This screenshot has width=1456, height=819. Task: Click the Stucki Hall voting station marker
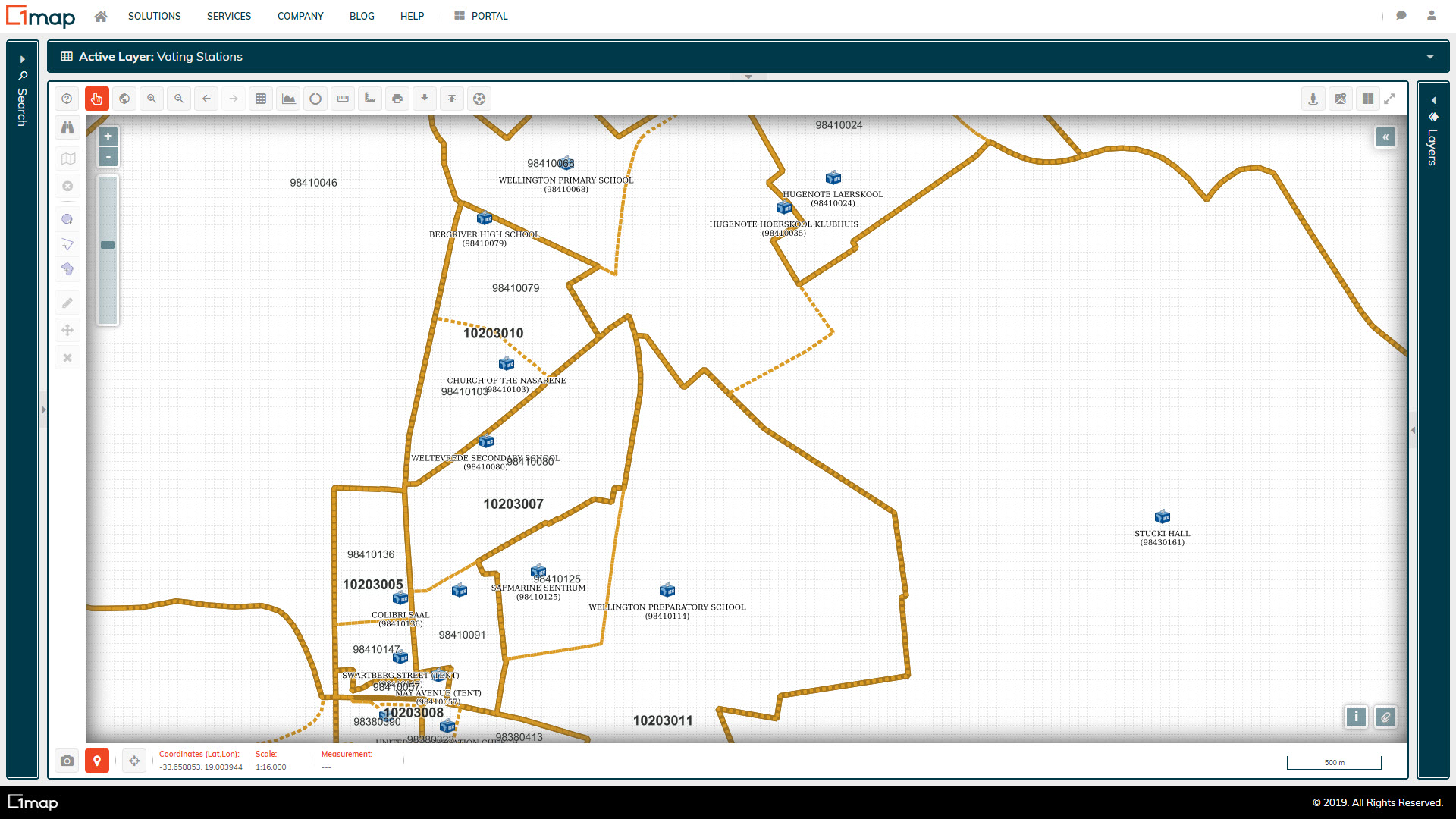pos(1163,516)
